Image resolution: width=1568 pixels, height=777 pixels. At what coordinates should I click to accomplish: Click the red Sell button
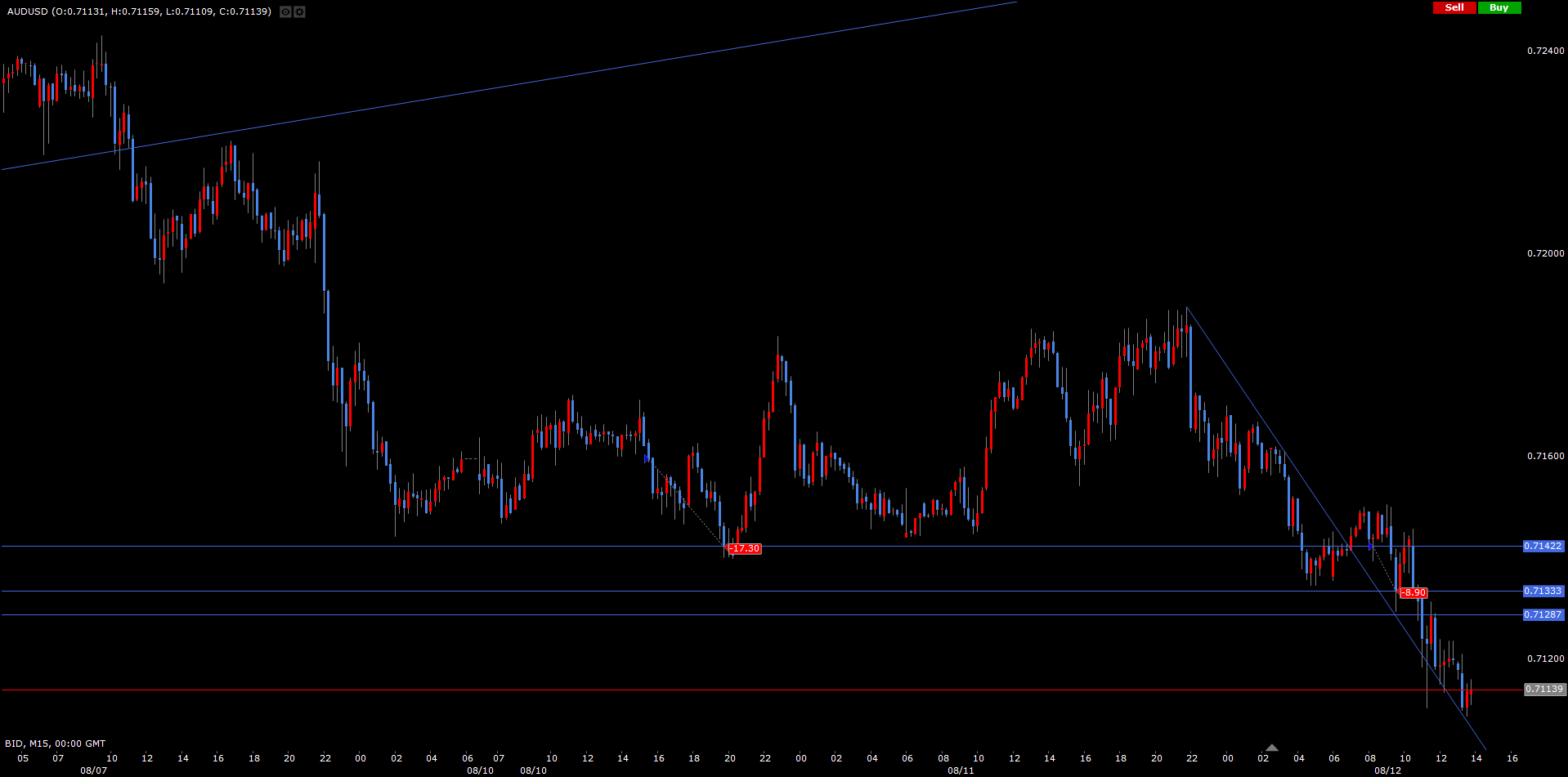[1454, 7]
